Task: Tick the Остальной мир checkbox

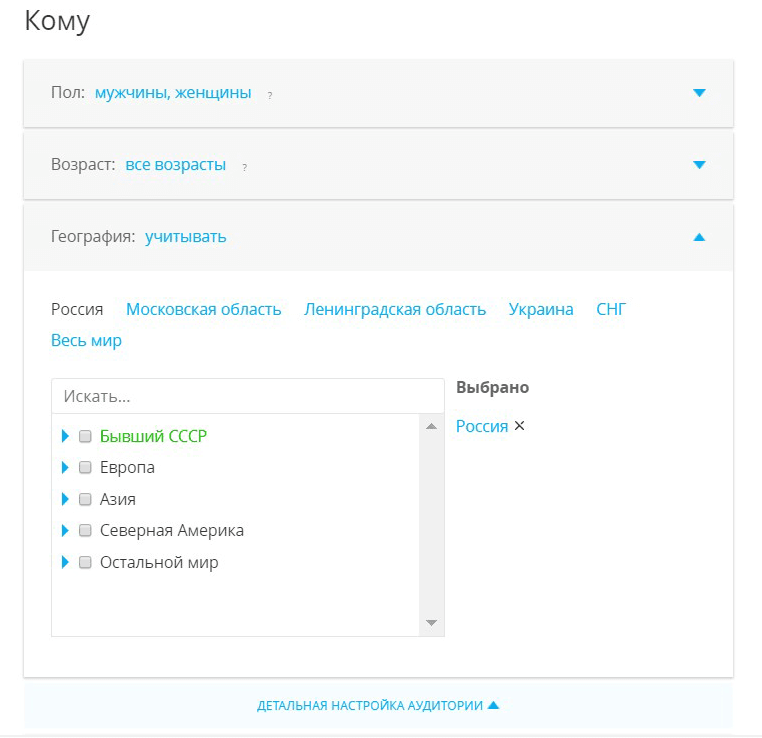Action: (x=85, y=562)
